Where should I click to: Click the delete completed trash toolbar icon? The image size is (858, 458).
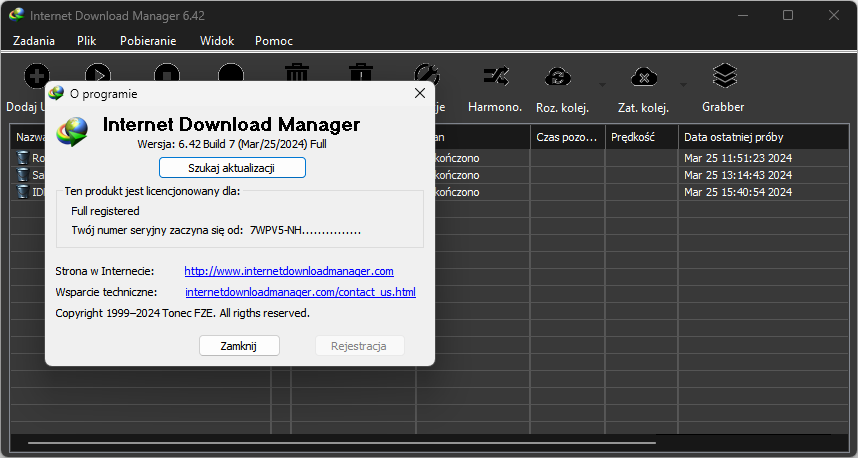361,72
